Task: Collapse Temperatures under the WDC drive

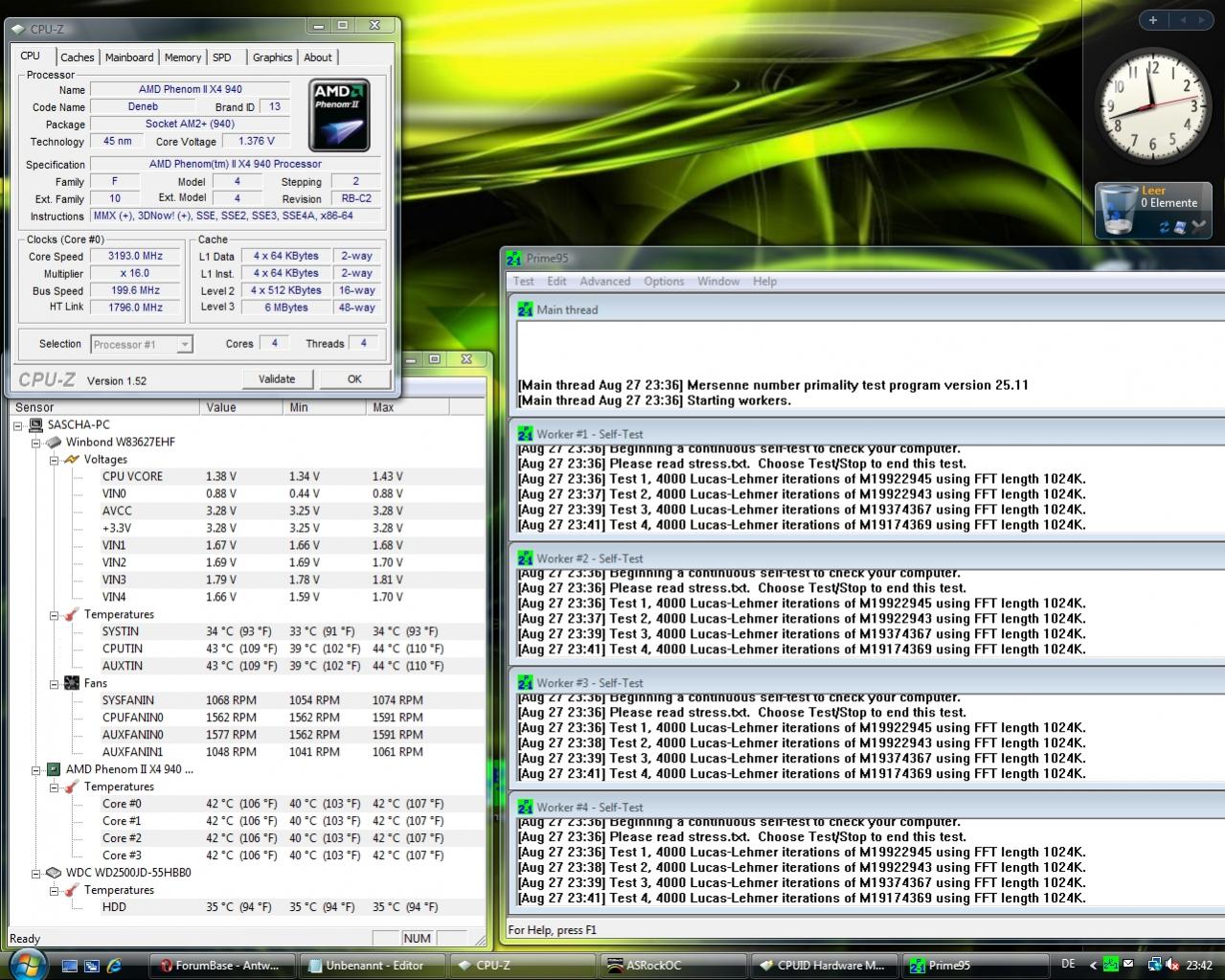Action: 54,890
